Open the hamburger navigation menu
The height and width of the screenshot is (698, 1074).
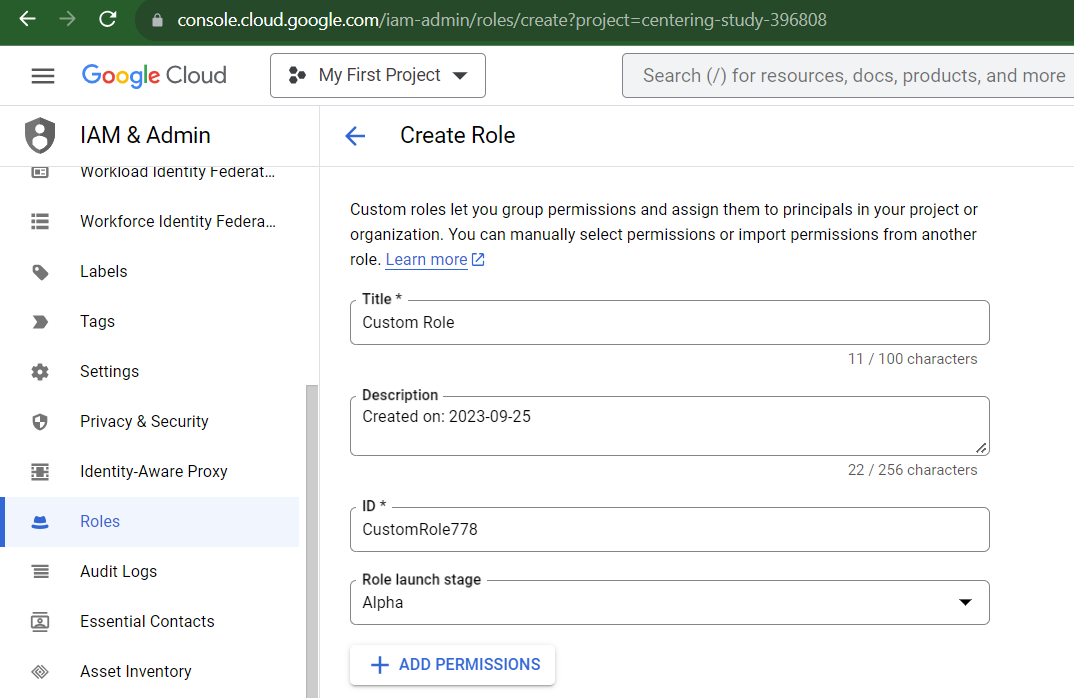click(43, 76)
